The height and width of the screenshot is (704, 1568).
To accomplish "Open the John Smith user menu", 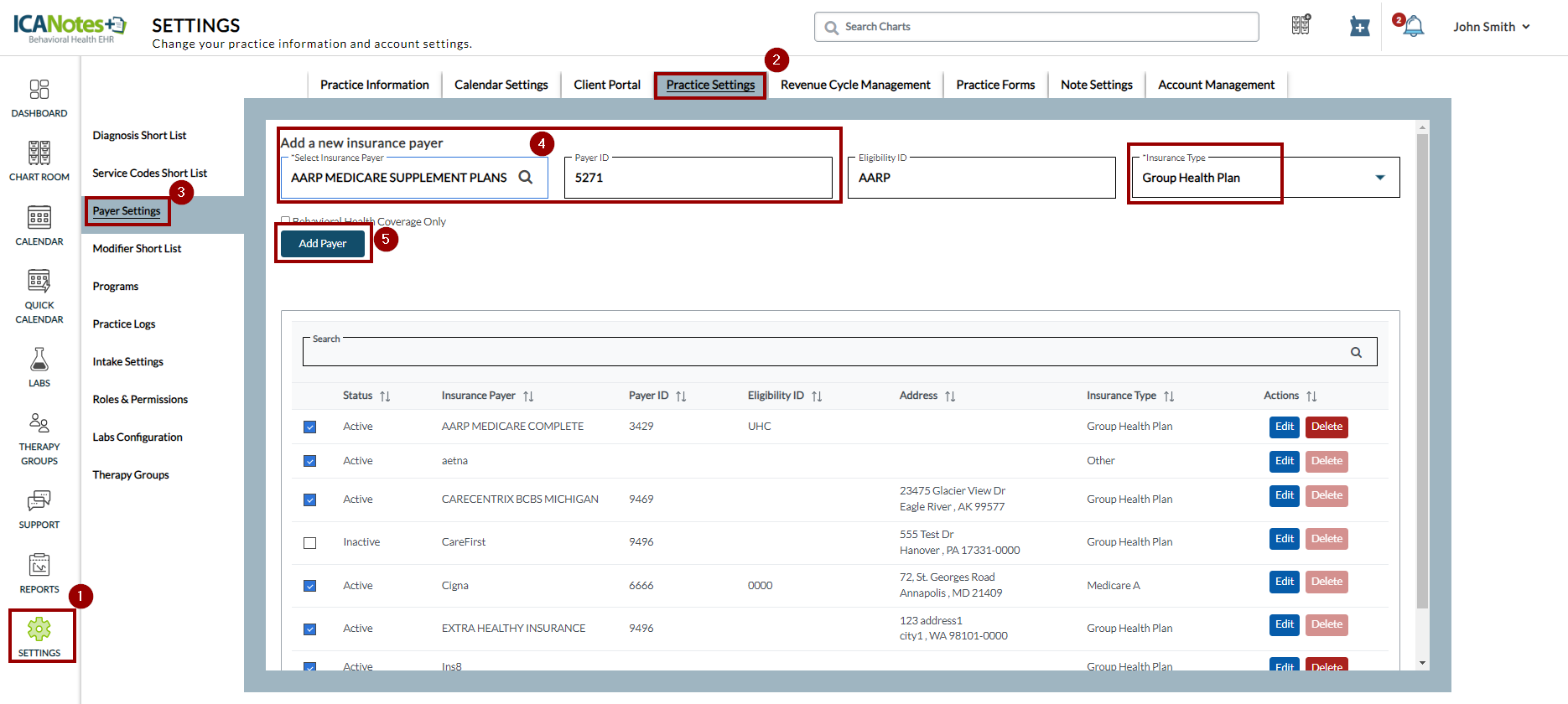I will [1492, 27].
